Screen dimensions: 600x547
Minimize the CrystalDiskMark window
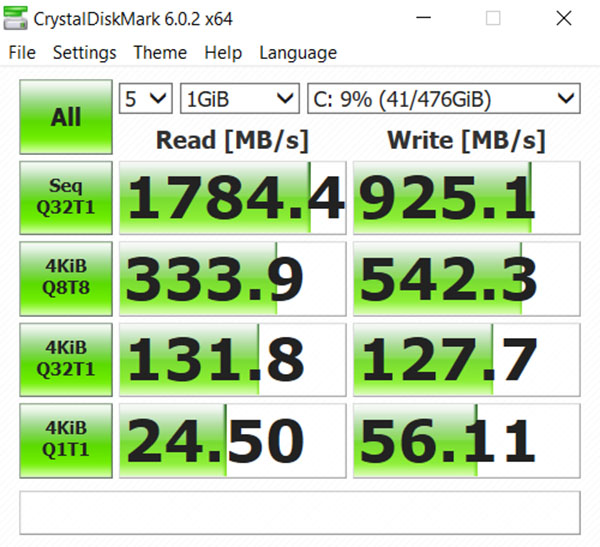pyautogui.click(x=424, y=18)
